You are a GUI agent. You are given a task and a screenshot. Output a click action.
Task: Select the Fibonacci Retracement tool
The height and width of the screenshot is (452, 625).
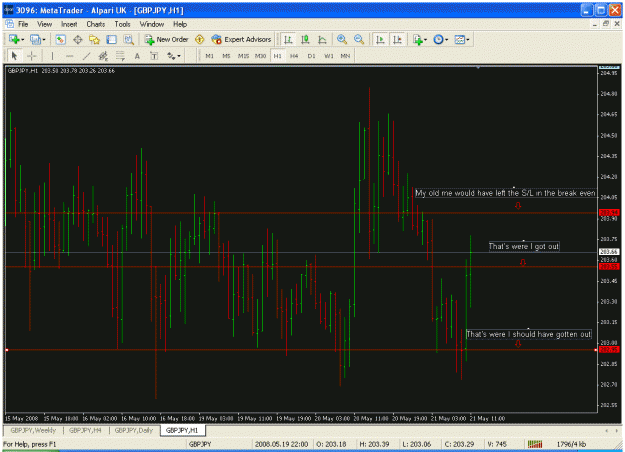click(x=120, y=56)
